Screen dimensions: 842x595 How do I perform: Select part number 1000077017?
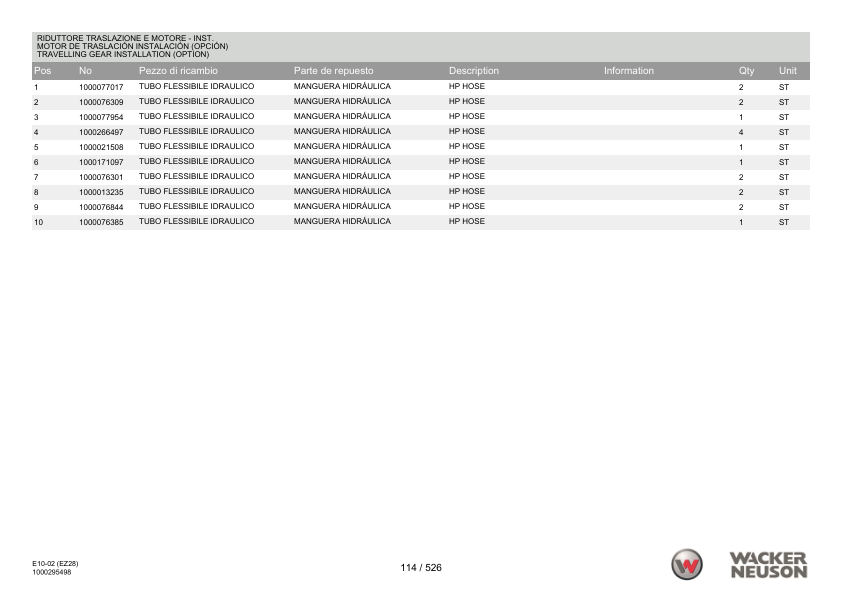click(x=101, y=88)
